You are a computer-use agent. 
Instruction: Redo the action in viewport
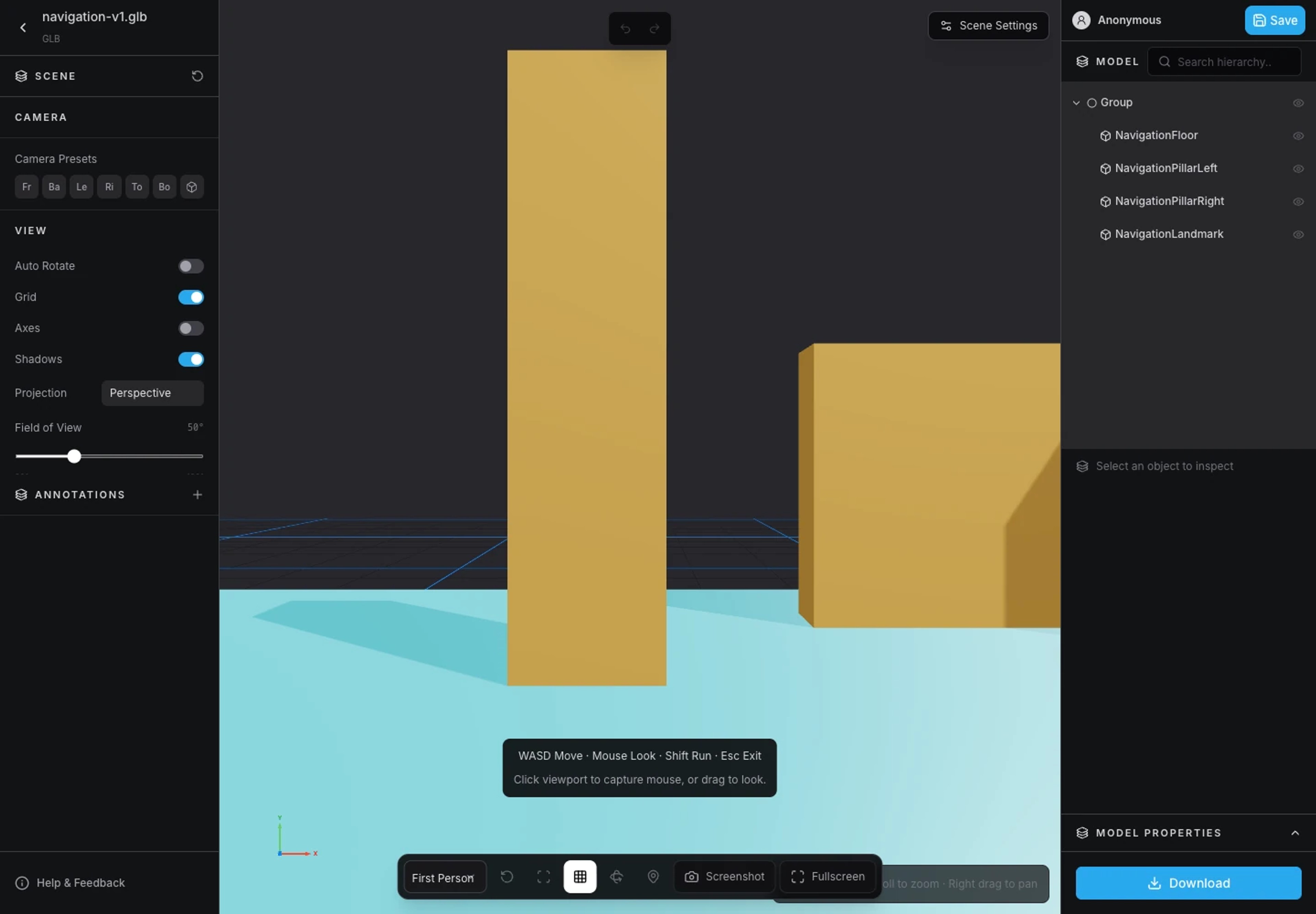[655, 29]
